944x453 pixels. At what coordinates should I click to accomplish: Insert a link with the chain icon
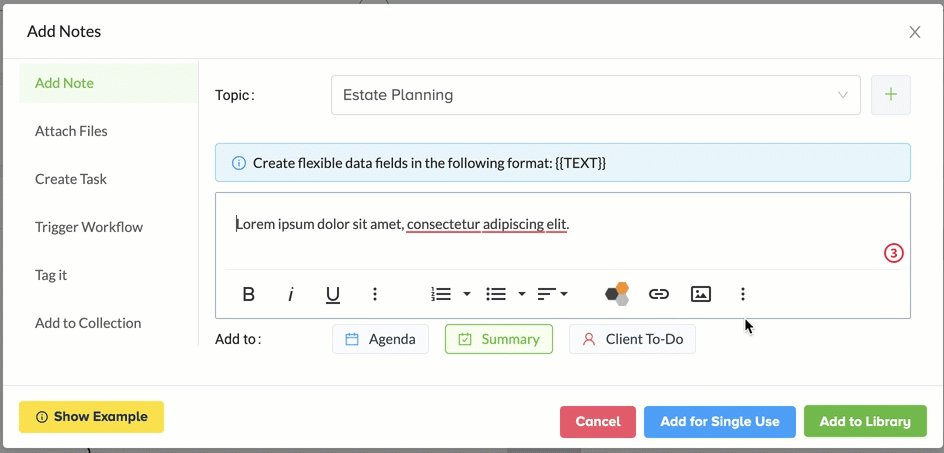tap(659, 294)
